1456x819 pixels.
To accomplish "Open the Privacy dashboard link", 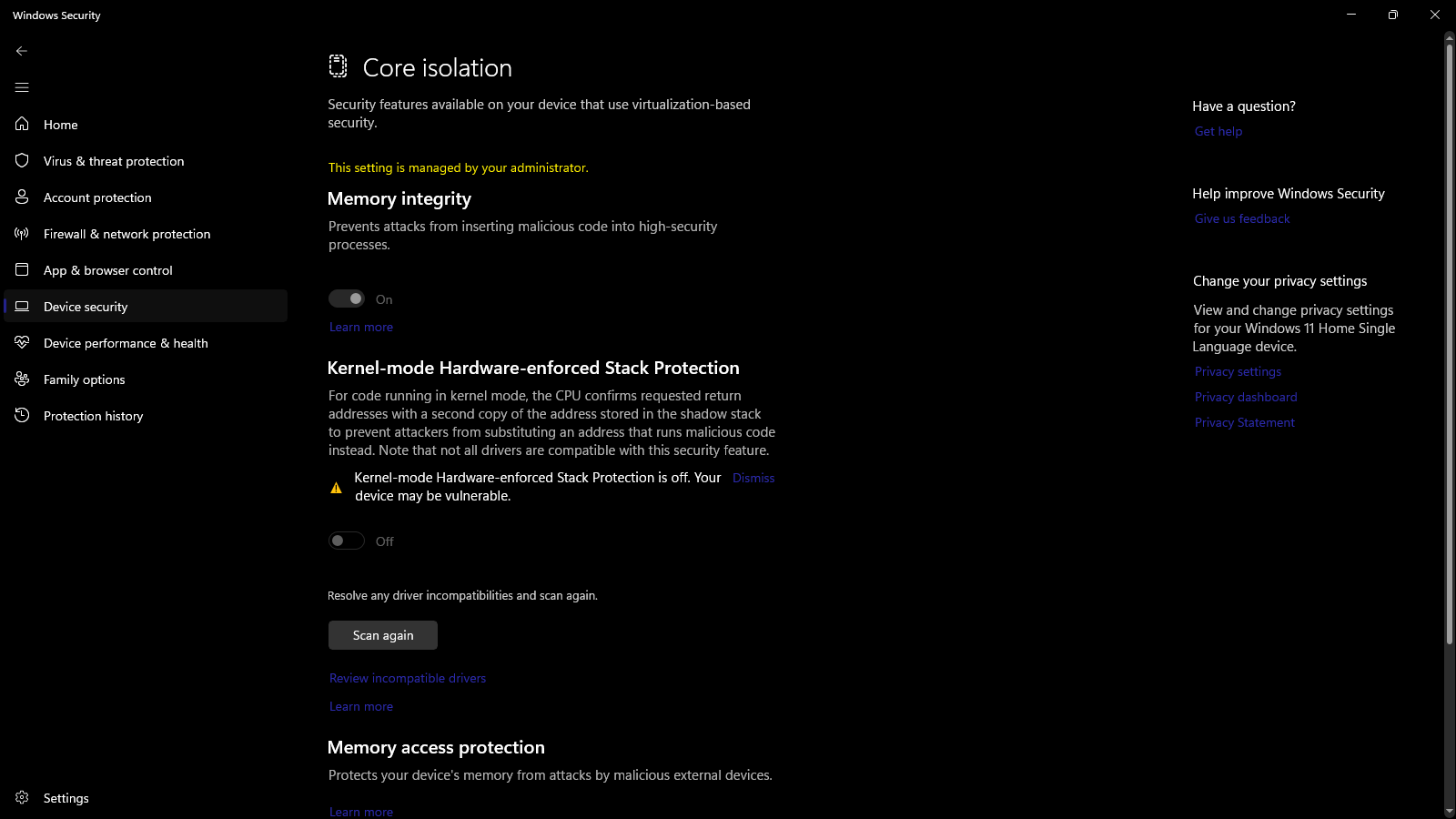I will (1246, 397).
